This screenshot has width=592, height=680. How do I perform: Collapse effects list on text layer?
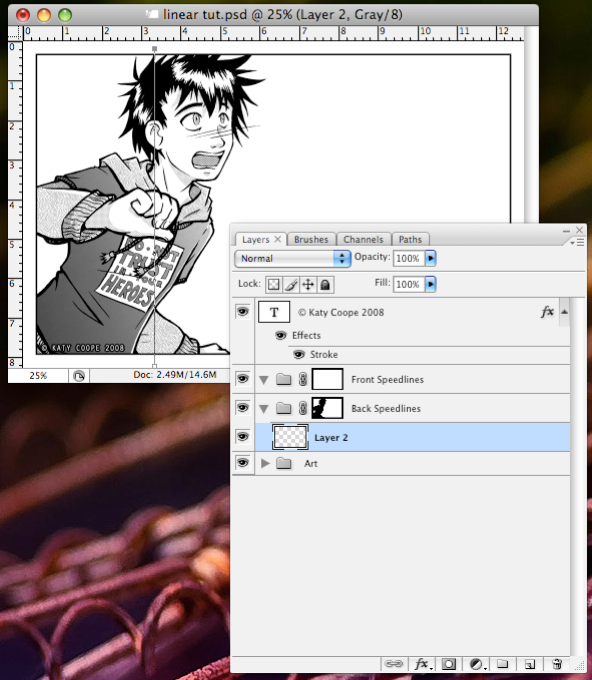564,312
